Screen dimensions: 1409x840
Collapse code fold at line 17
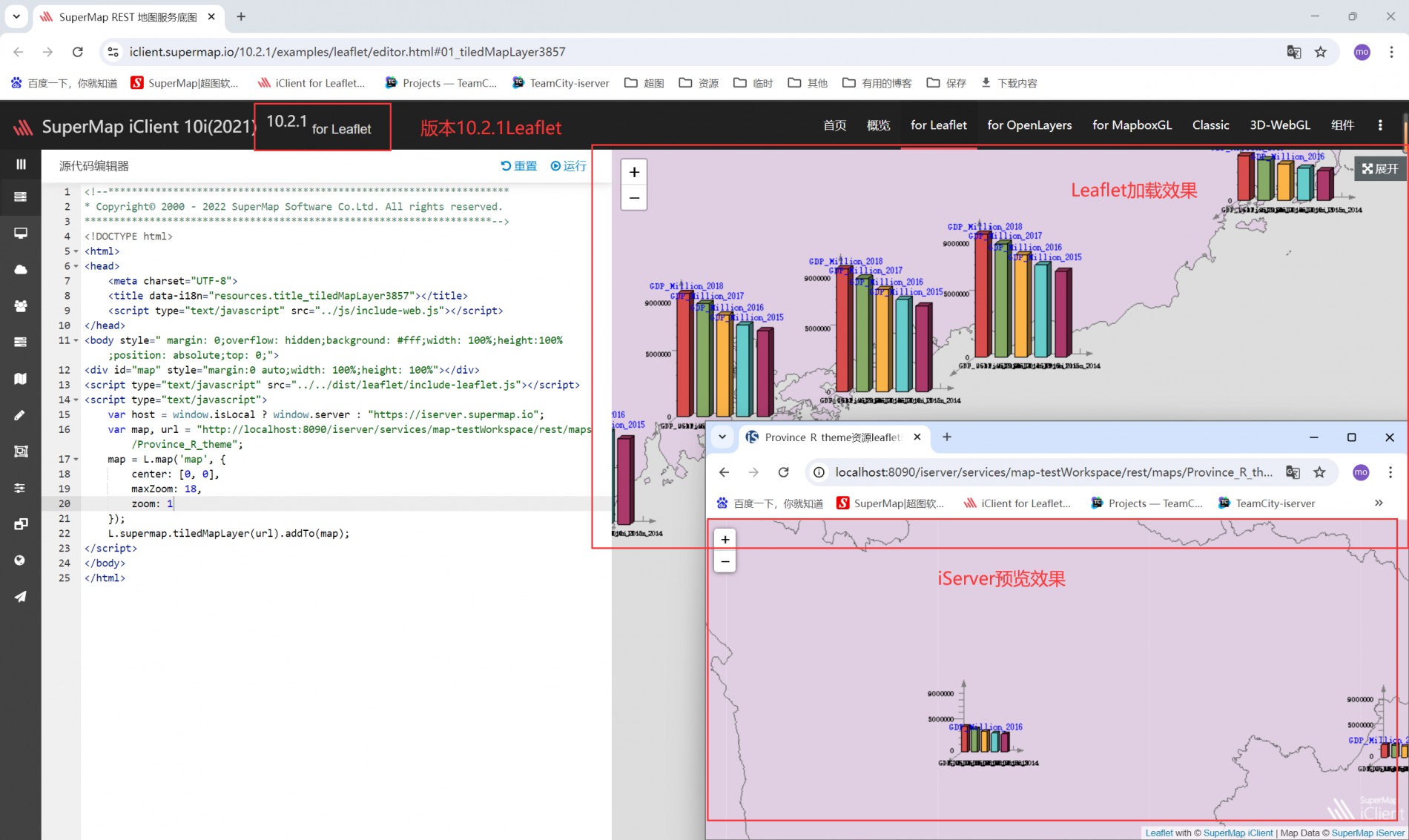click(x=76, y=459)
